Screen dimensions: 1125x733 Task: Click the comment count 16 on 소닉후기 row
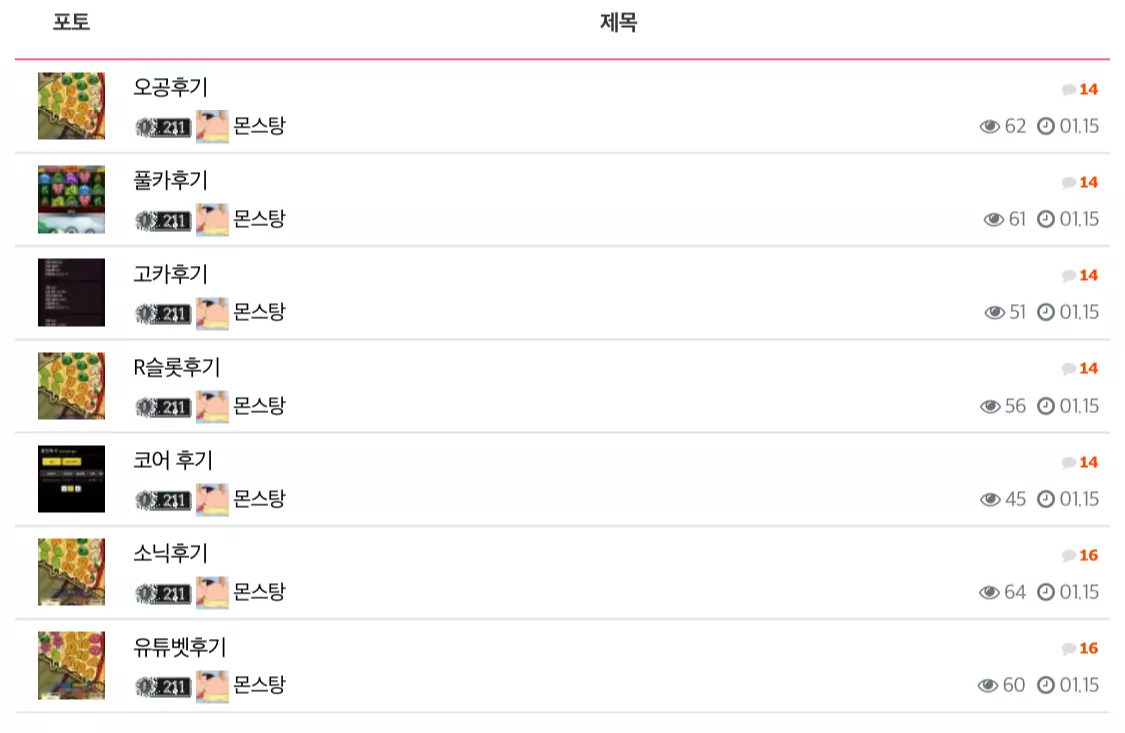click(x=1088, y=555)
